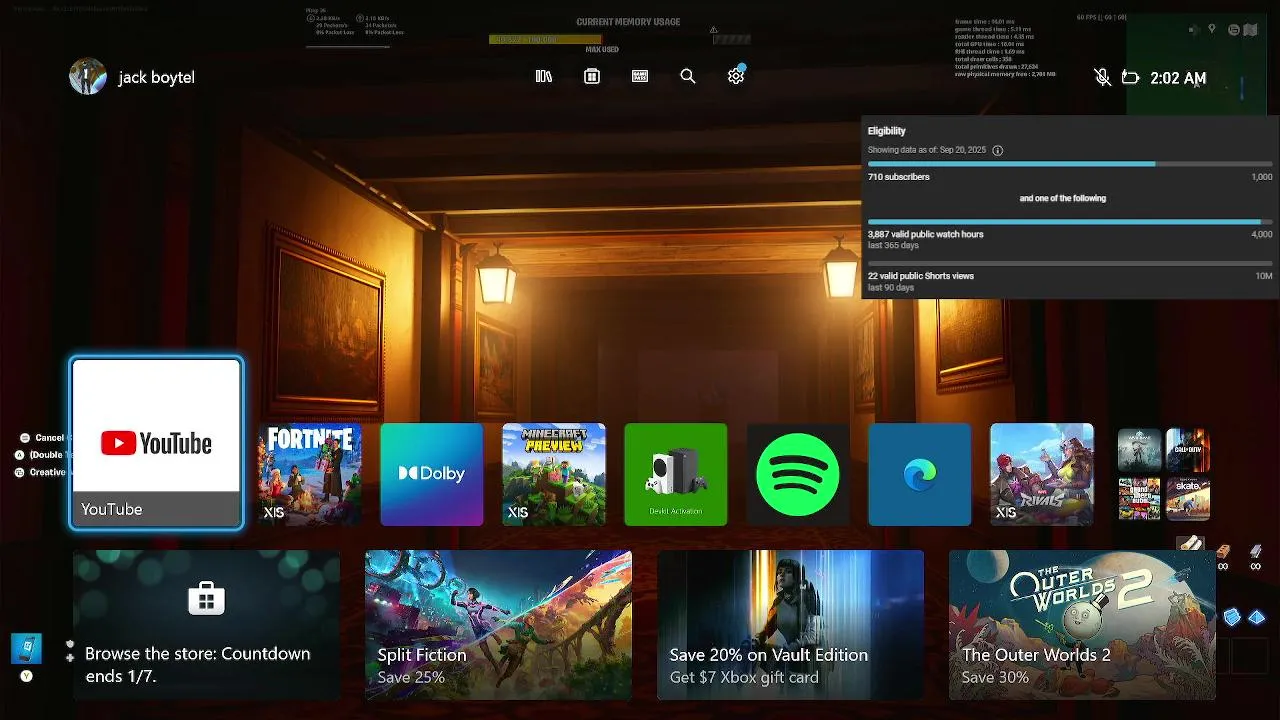The width and height of the screenshot is (1280, 720).
Task: Click the Current Memory Usage label
Action: [628, 22]
